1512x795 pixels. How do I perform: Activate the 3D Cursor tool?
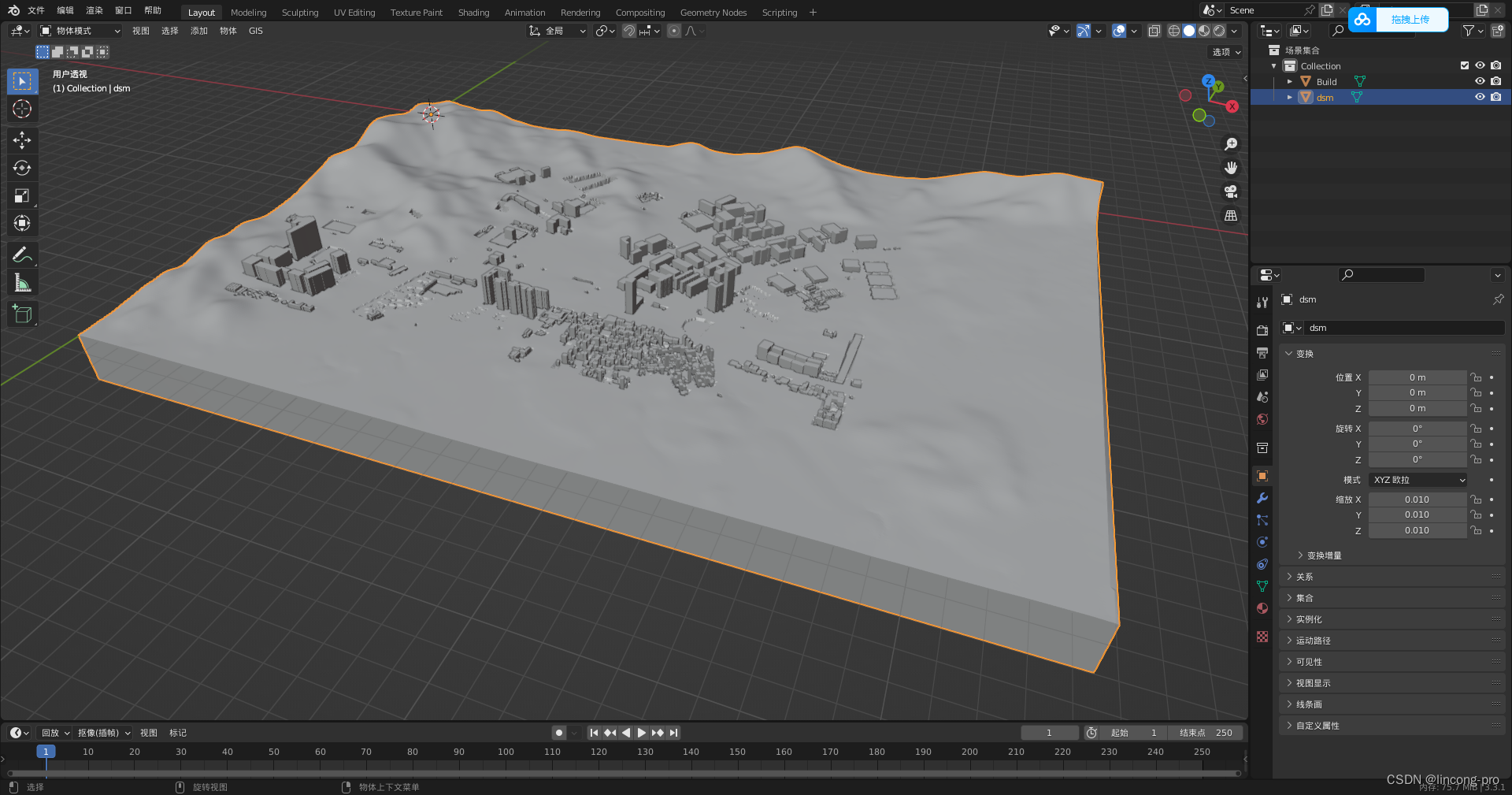[22, 109]
